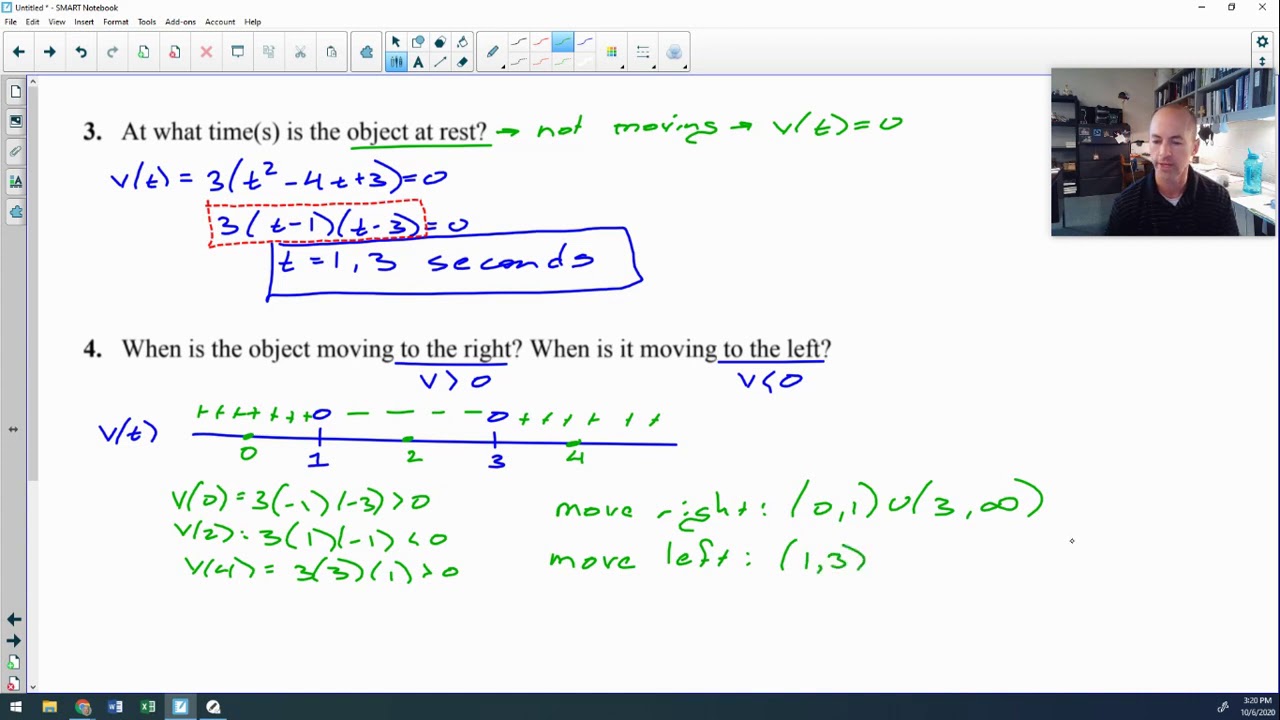
Task: Open the Account menu
Action: 220,21
